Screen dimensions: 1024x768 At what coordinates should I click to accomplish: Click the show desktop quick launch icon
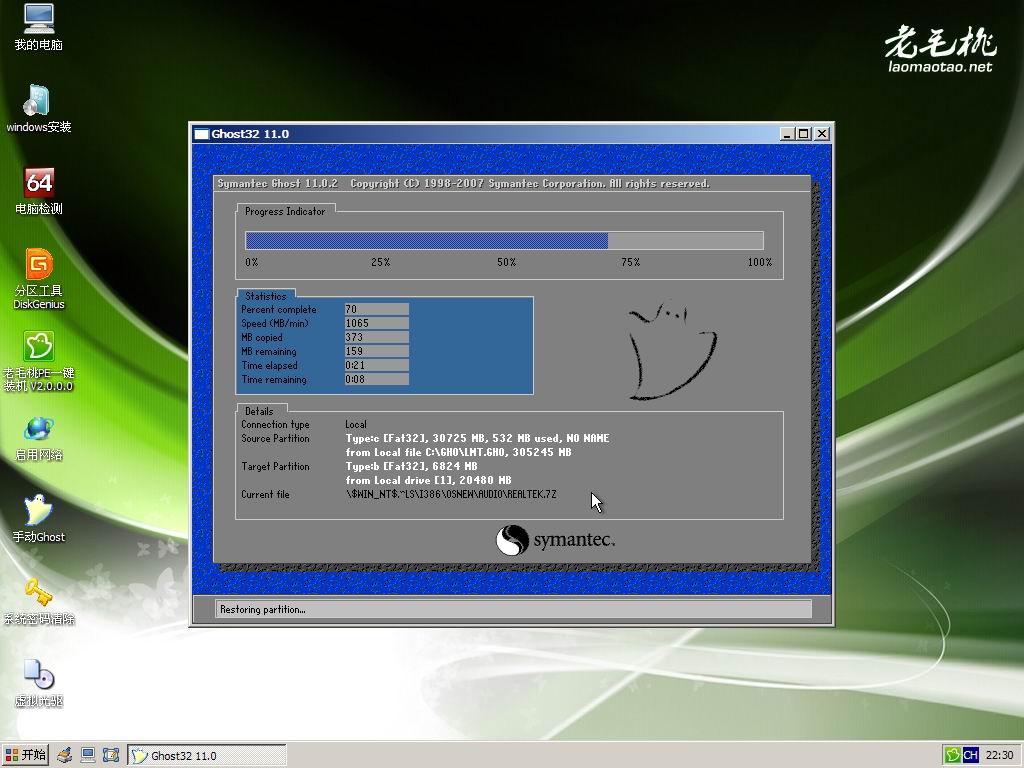(110, 755)
